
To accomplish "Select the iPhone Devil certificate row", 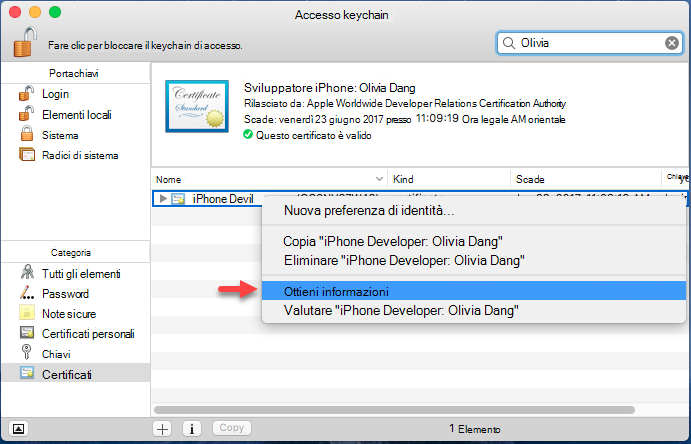I will (x=420, y=199).
